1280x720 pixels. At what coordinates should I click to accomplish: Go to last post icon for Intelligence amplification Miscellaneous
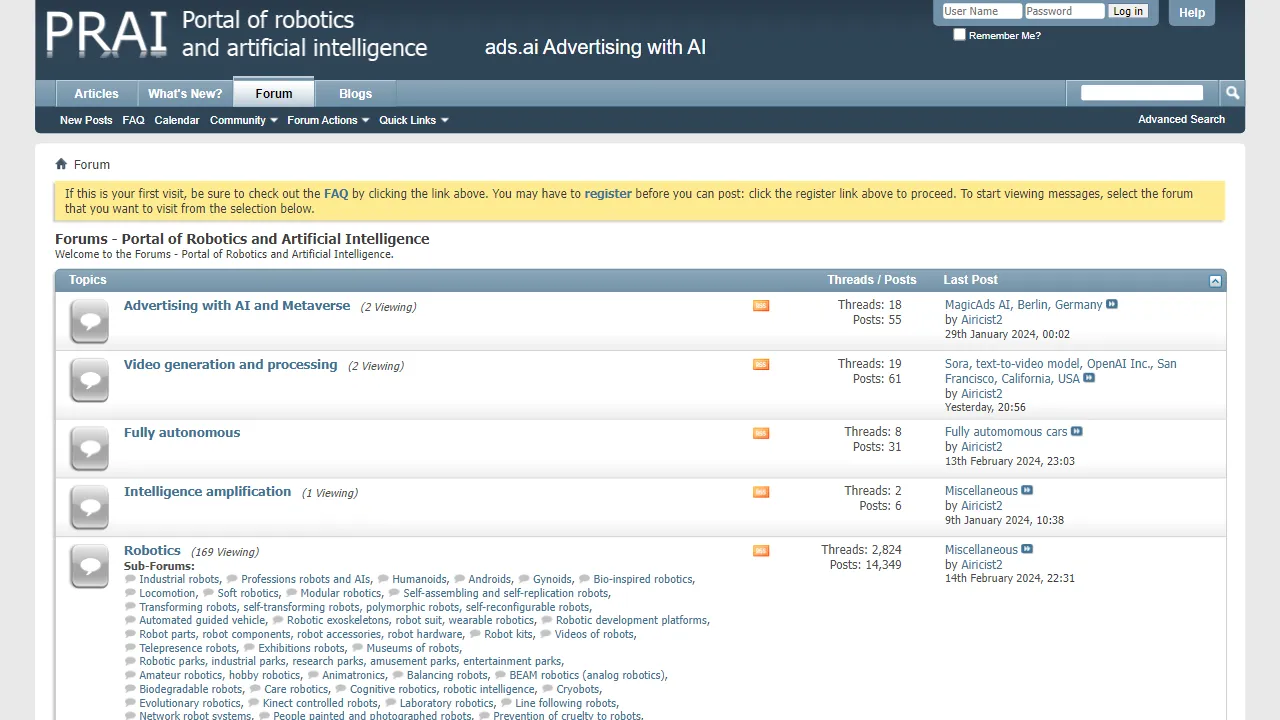(1027, 491)
